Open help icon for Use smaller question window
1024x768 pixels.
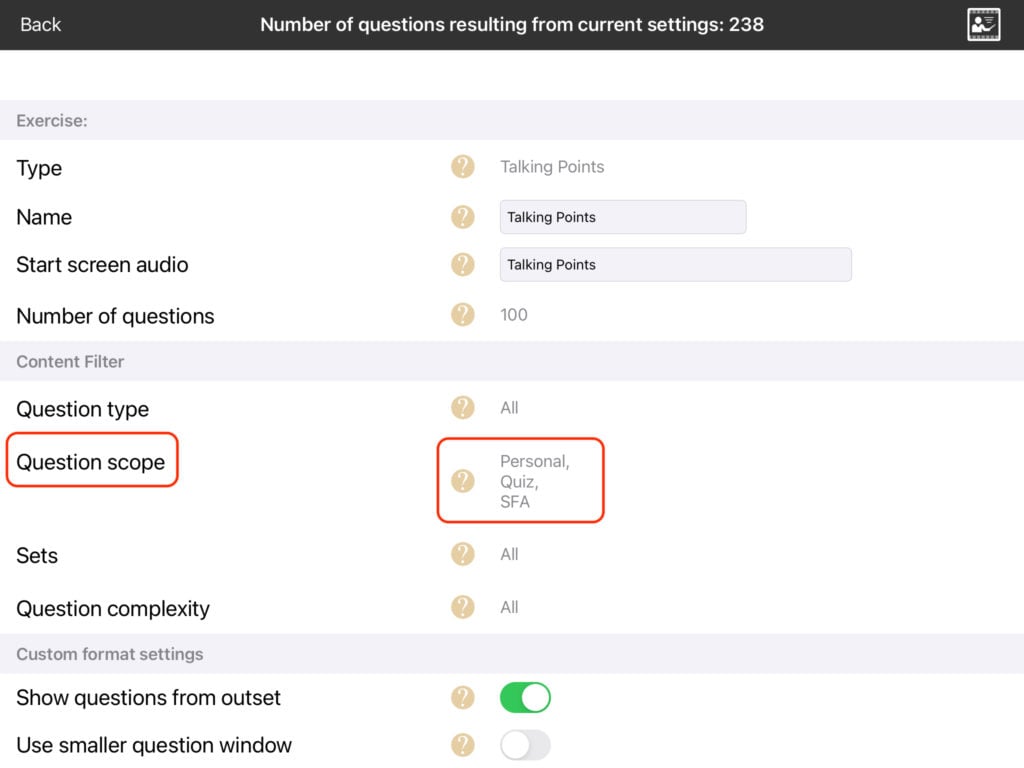(462, 745)
